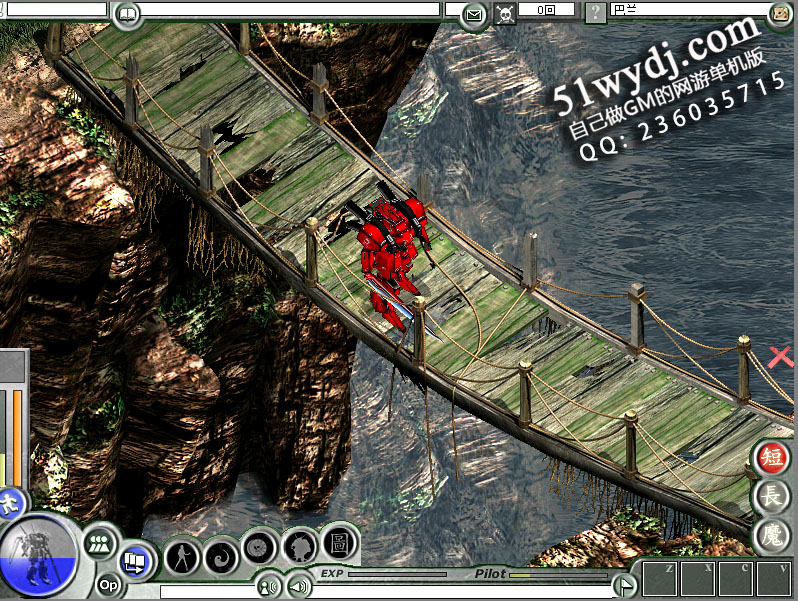Click the orange vertical gauge bar

pos(17,438)
